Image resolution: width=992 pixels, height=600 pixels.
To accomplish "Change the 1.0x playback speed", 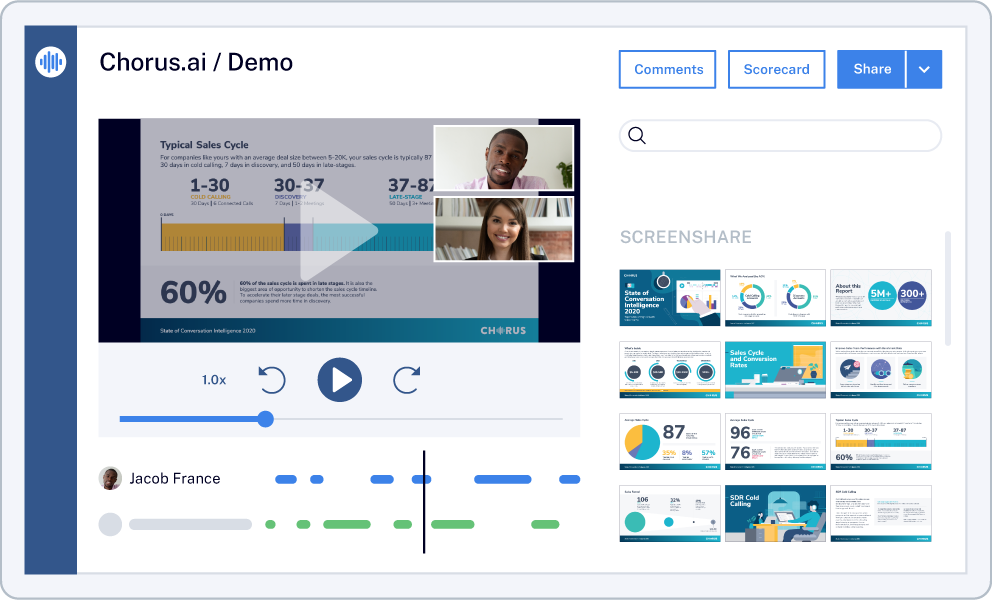I will 214,380.
